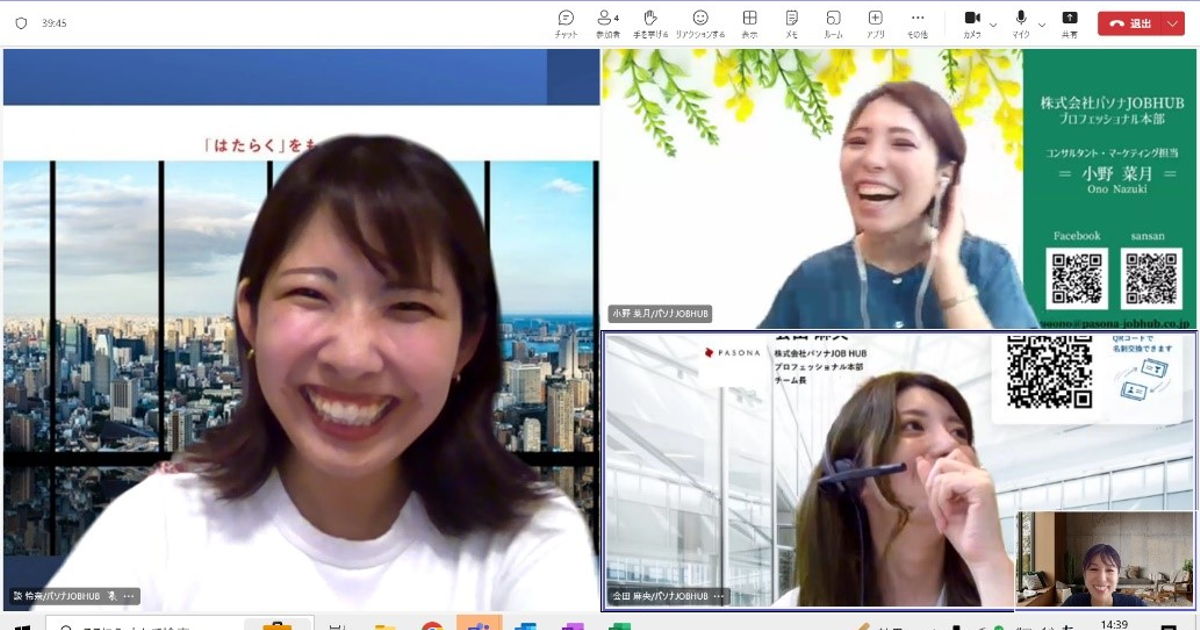
Task: Raise your hand with 手を挙げる
Action: [650, 24]
